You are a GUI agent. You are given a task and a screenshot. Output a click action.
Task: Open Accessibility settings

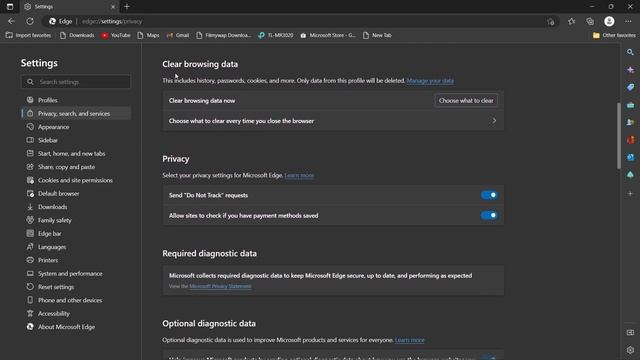click(x=76, y=313)
